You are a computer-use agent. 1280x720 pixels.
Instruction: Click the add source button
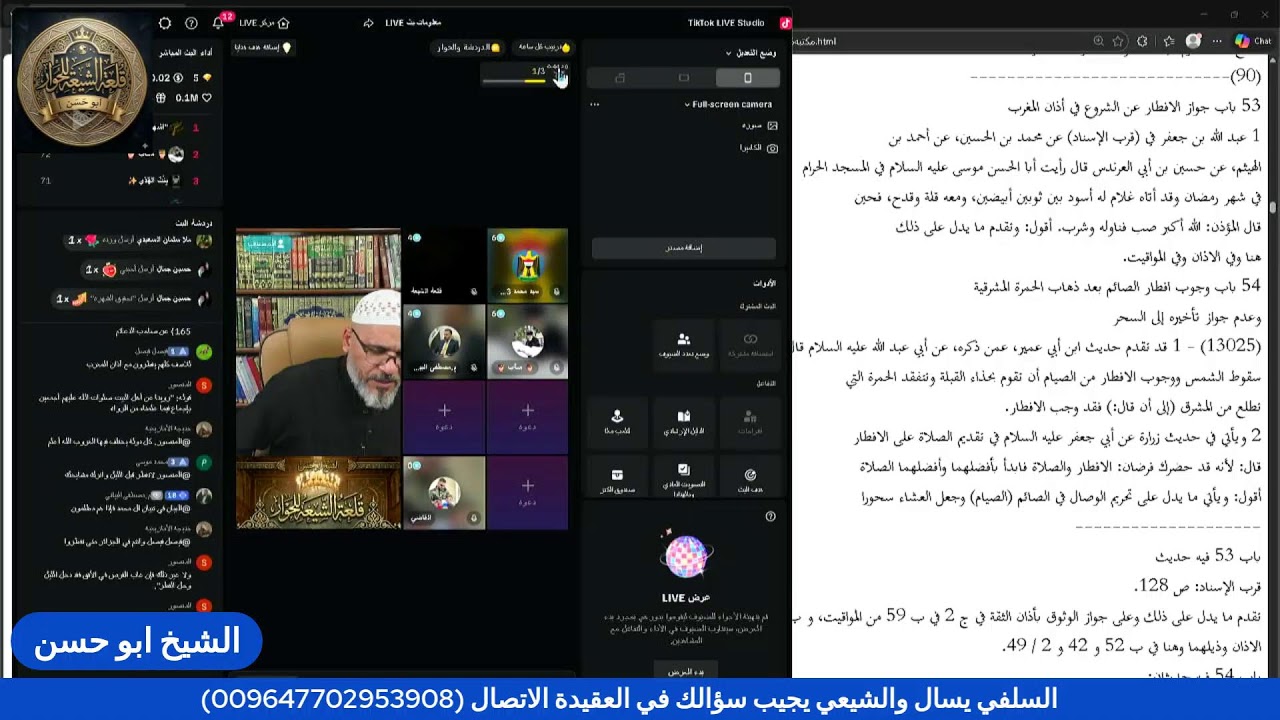(684, 248)
